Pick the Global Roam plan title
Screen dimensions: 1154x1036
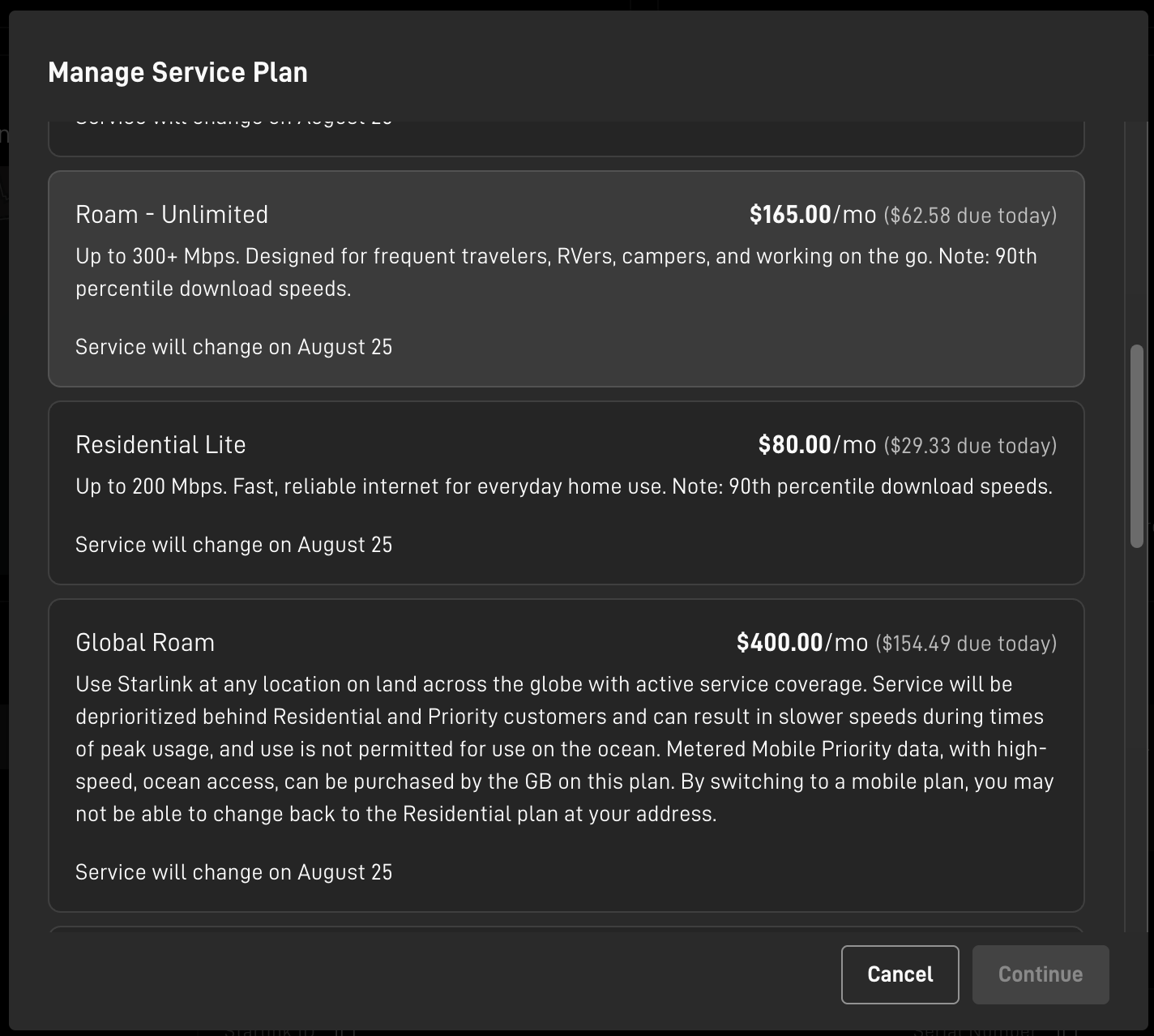pyautogui.click(x=145, y=643)
